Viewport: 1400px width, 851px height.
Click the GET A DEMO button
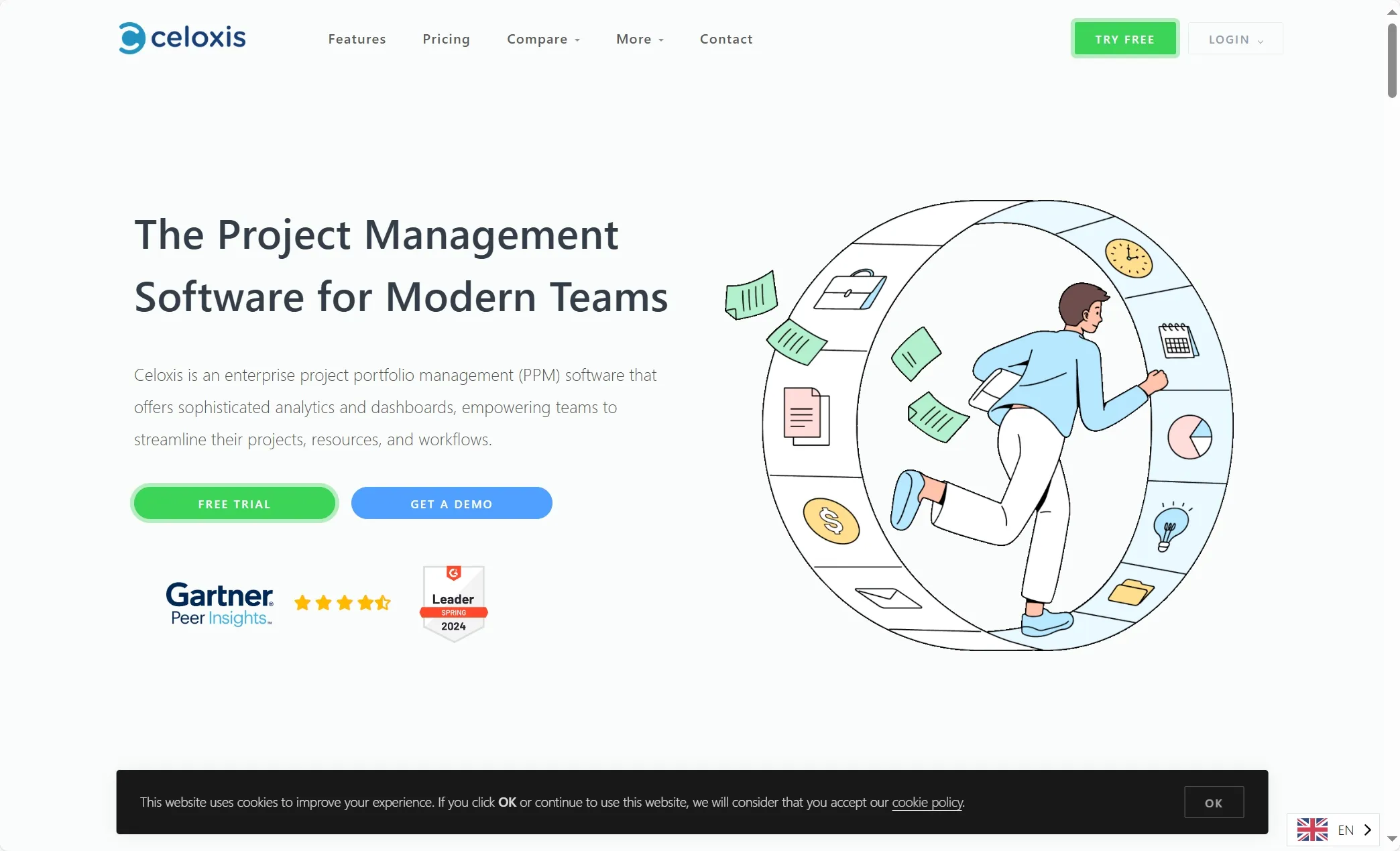(452, 503)
